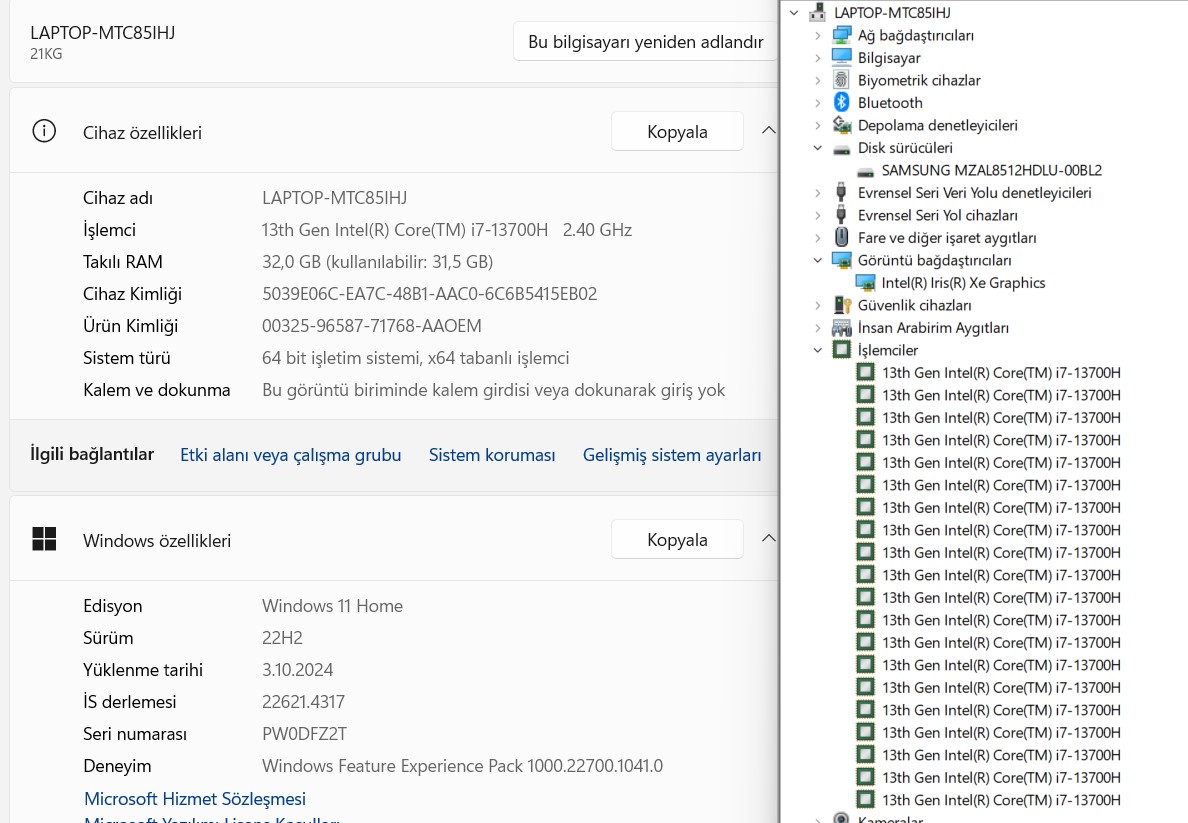The width and height of the screenshot is (1188, 823).
Task: Click the Edisyon value Windows 11 Home
Action: click(x=333, y=606)
